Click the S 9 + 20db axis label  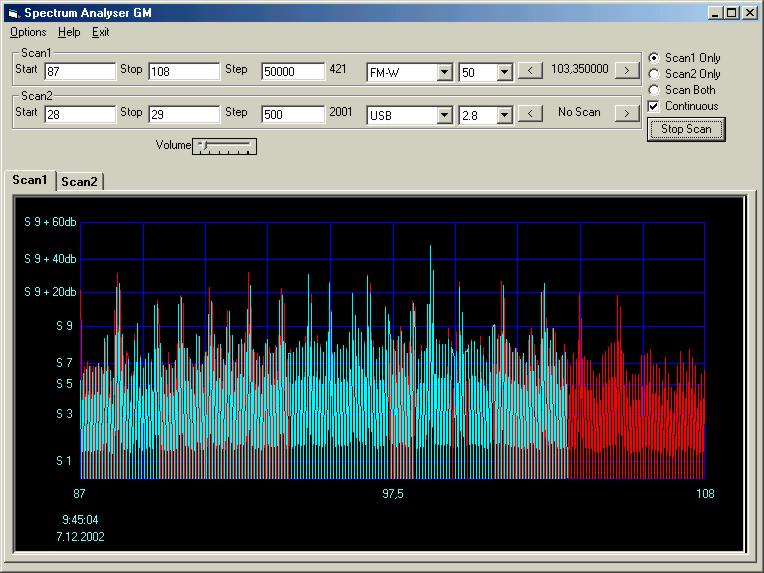point(50,292)
